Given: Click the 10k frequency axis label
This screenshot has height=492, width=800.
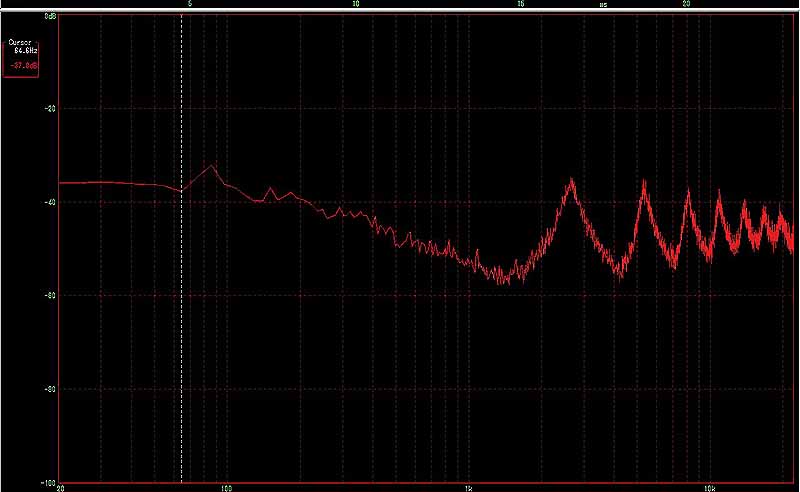Looking at the screenshot, I should click(x=709, y=488).
